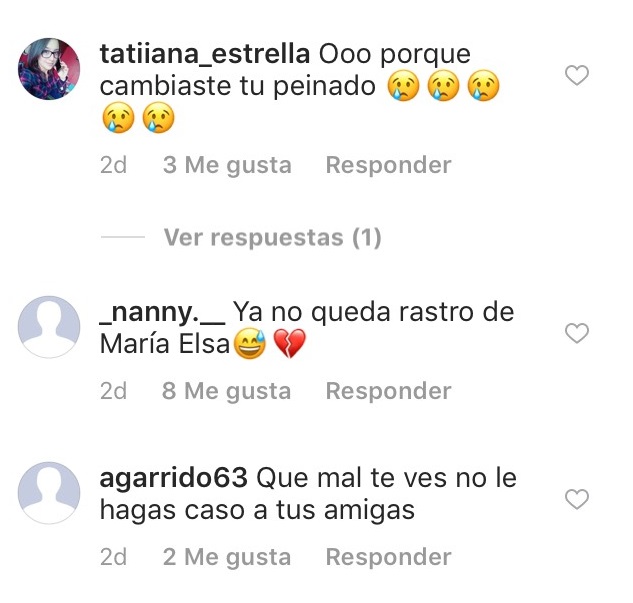Tap the heart next to agarrido63's comment

[x=576, y=499]
